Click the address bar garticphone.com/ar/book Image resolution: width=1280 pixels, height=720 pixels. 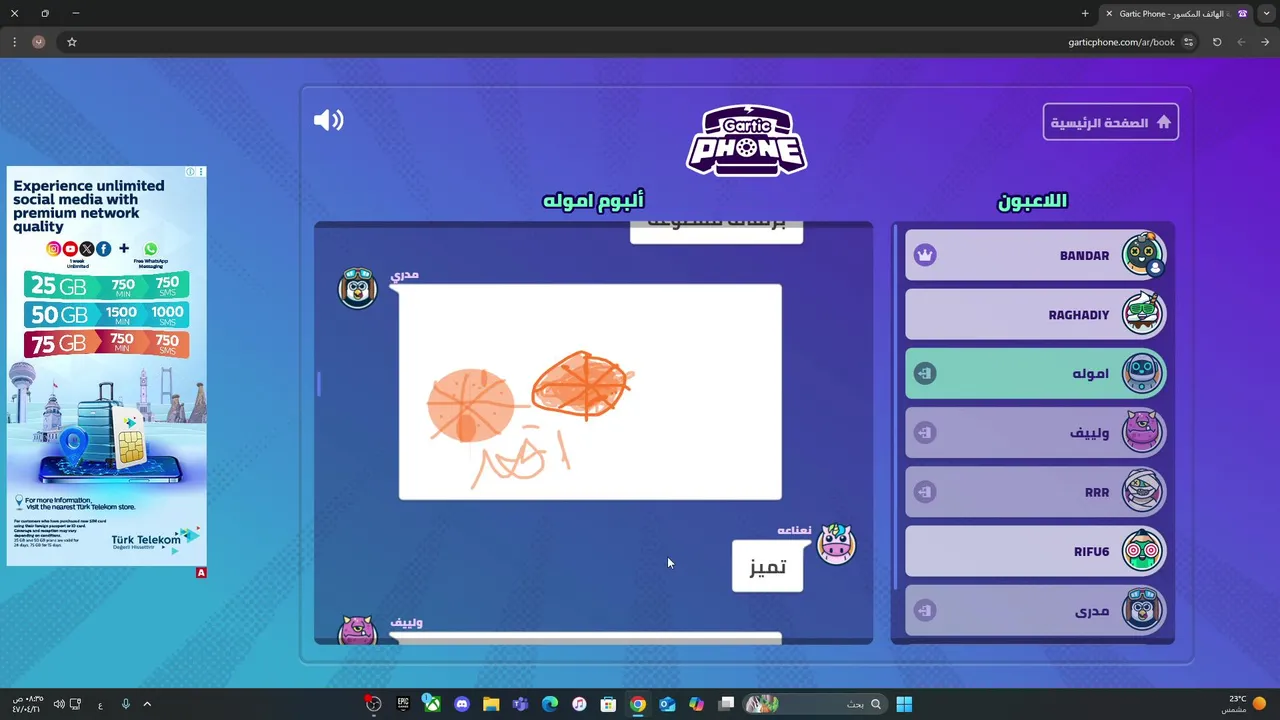[1121, 42]
